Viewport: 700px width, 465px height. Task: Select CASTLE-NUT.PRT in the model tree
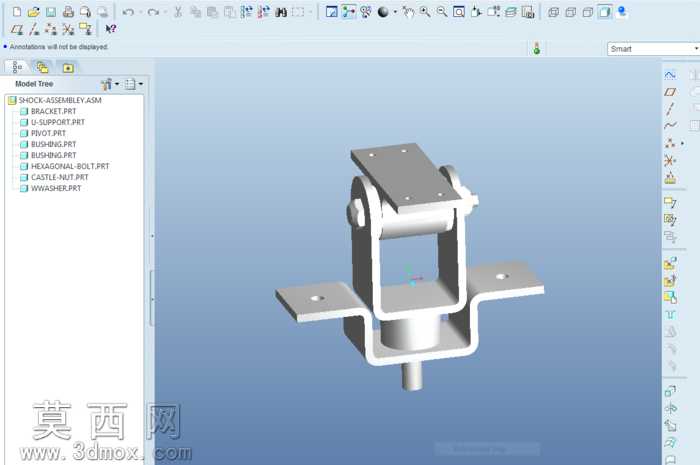tap(60, 177)
